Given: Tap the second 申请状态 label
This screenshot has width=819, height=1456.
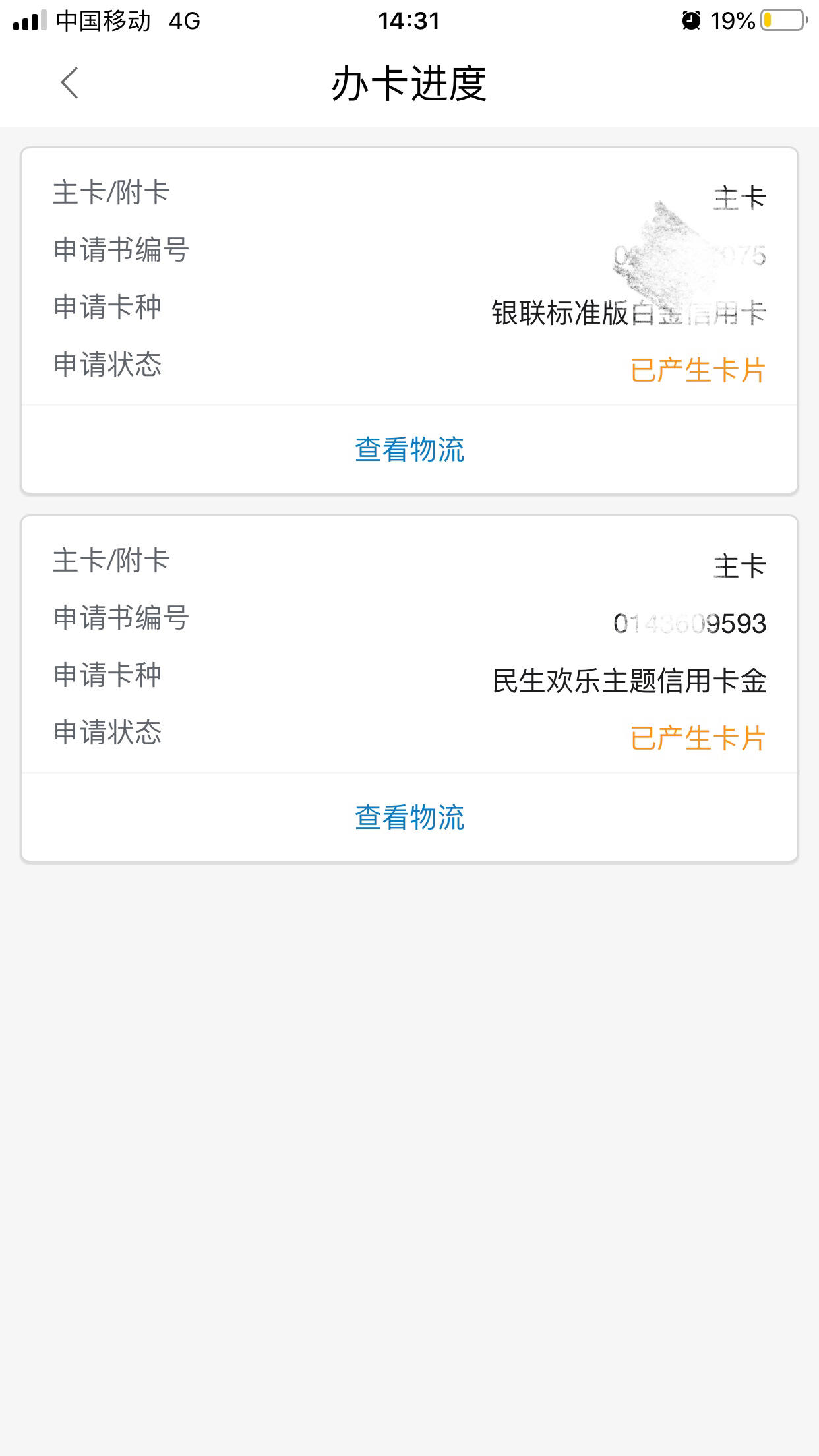Looking at the screenshot, I should [107, 733].
